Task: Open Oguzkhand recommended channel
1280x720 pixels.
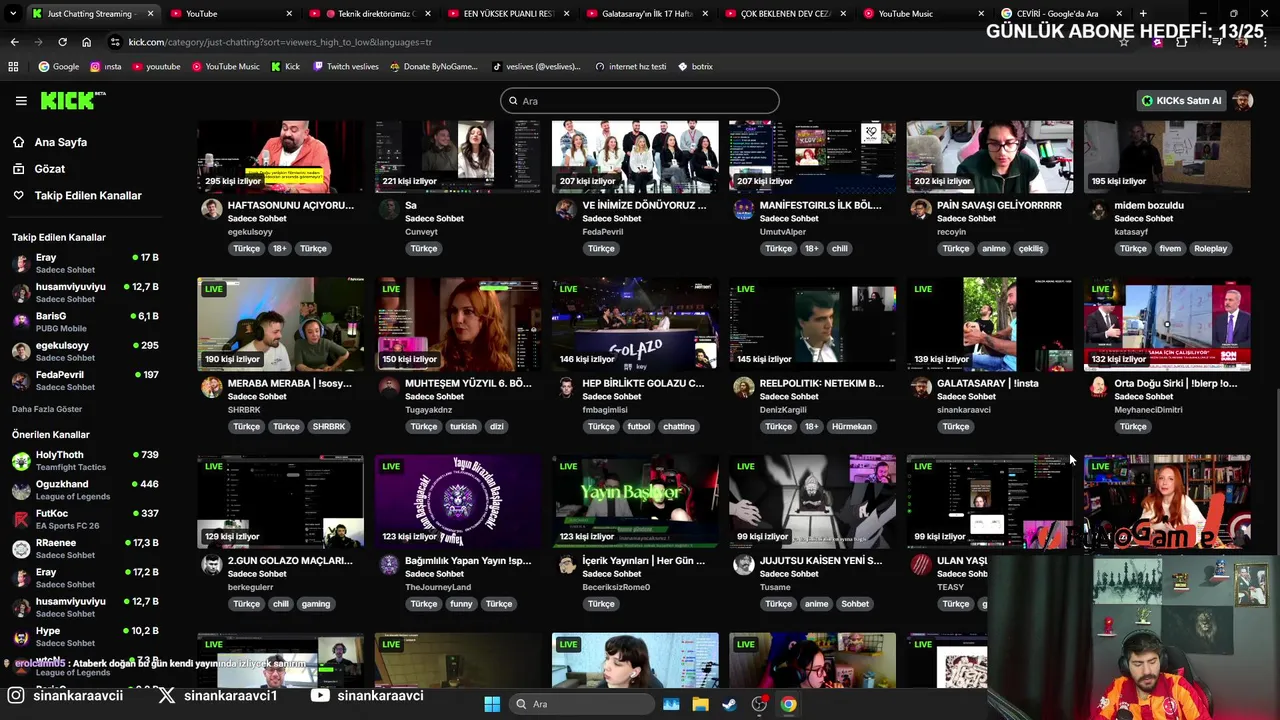Action: (x=85, y=490)
